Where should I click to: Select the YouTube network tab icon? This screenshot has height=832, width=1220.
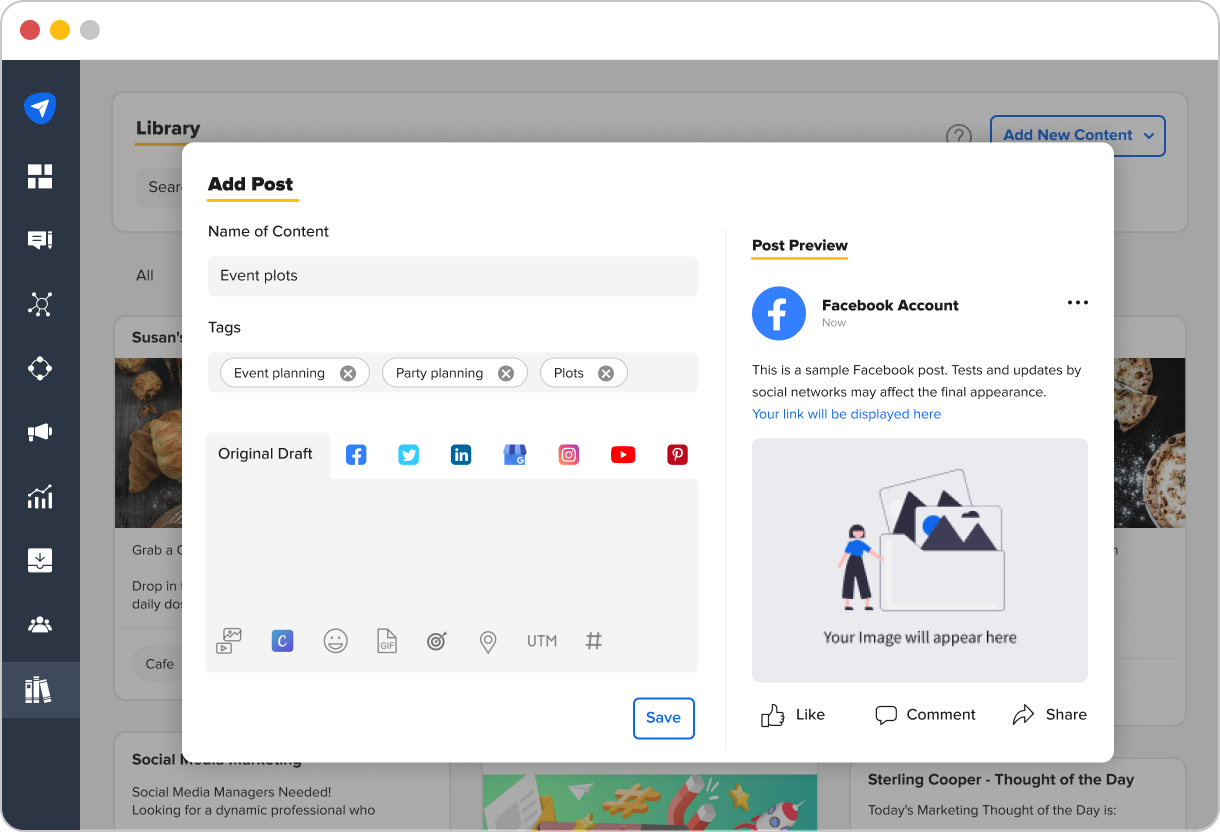[x=623, y=455]
